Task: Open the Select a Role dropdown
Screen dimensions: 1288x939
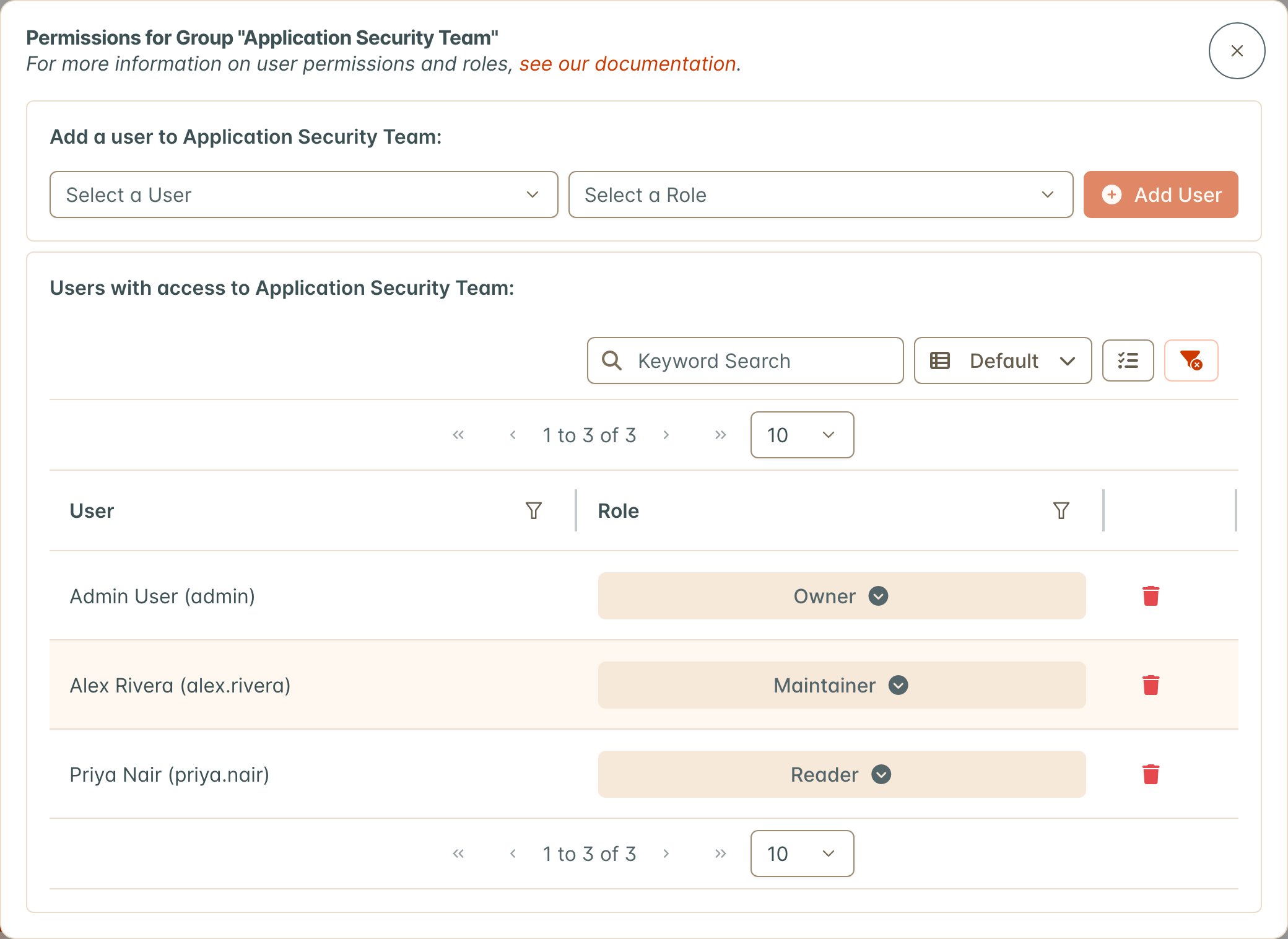Action: (x=820, y=194)
